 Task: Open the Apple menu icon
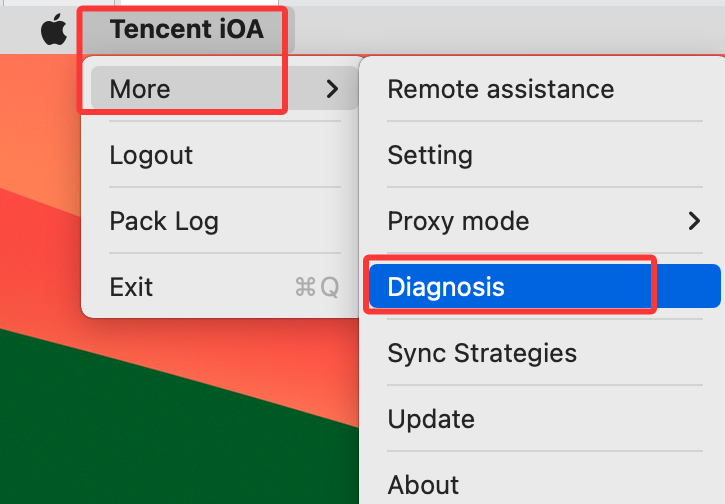tap(54, 30)
